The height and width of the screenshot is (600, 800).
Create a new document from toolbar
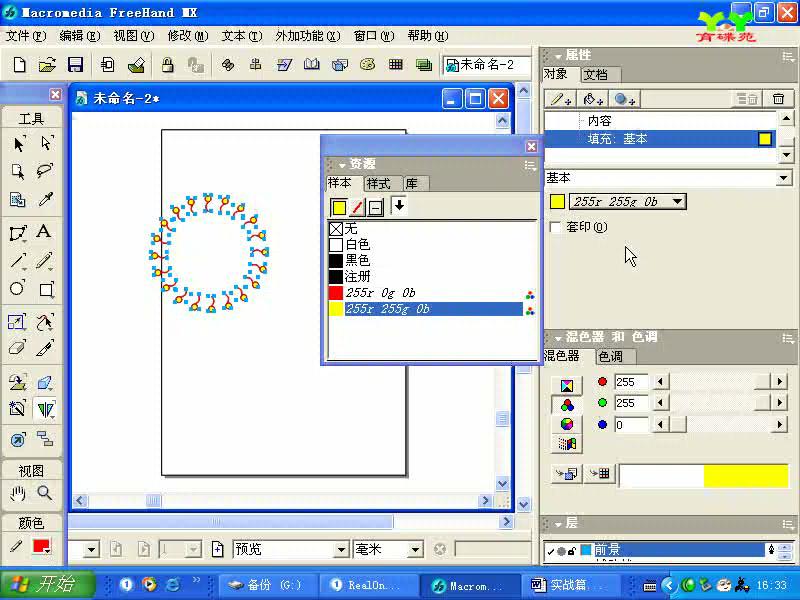point(19,65)
